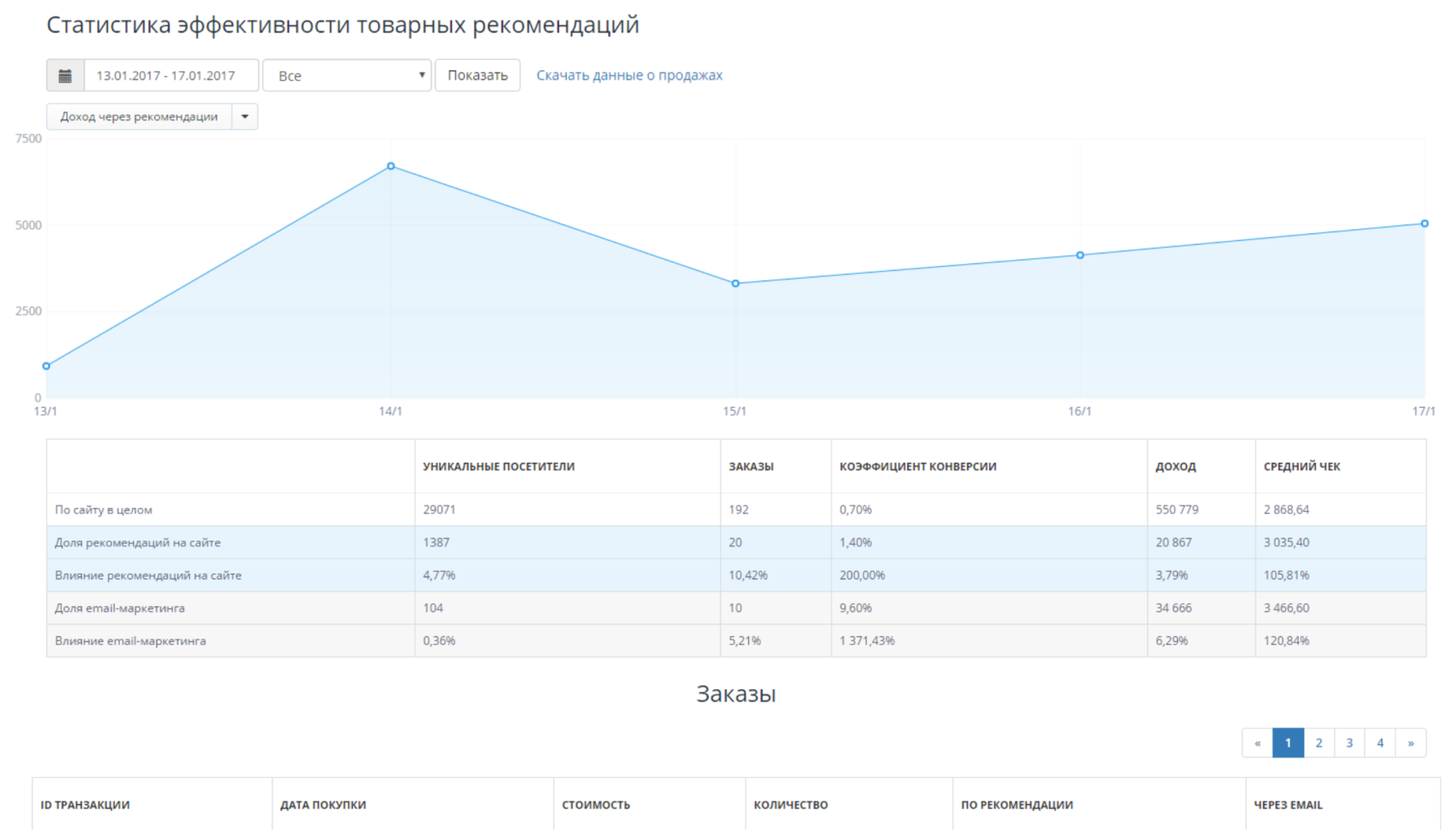Click the arrow of the Все combo box
This screenshot has height=830, width=1456.
click(422, 75)
